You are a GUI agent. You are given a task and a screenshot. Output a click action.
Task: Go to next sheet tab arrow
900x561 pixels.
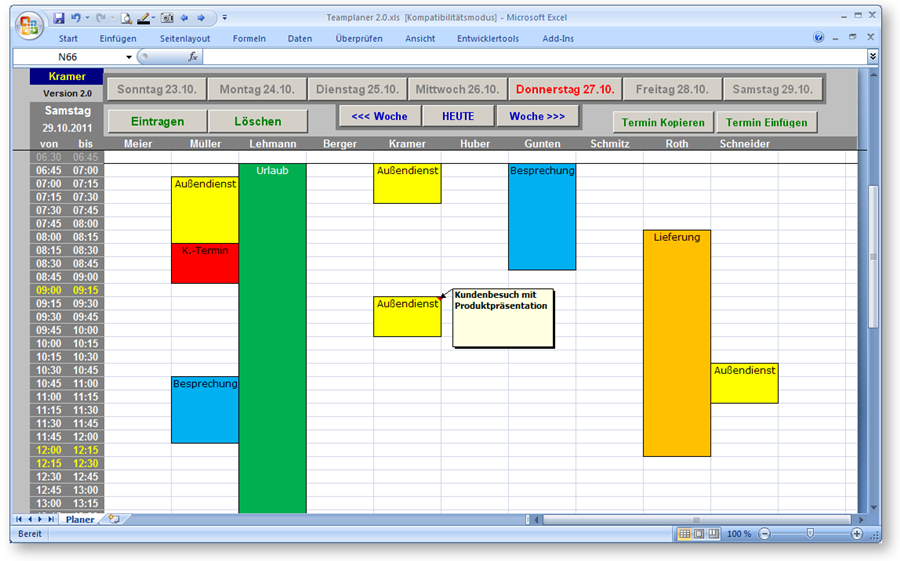pos(40,519)
